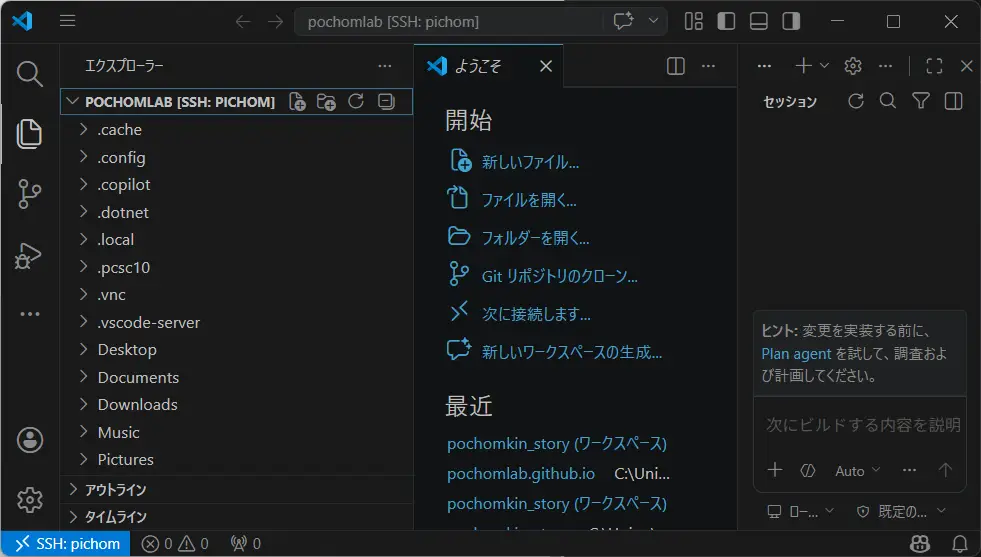Toggle the secondary side bar
This screenshot has width=981, height=557.
[x=791, y=21]
